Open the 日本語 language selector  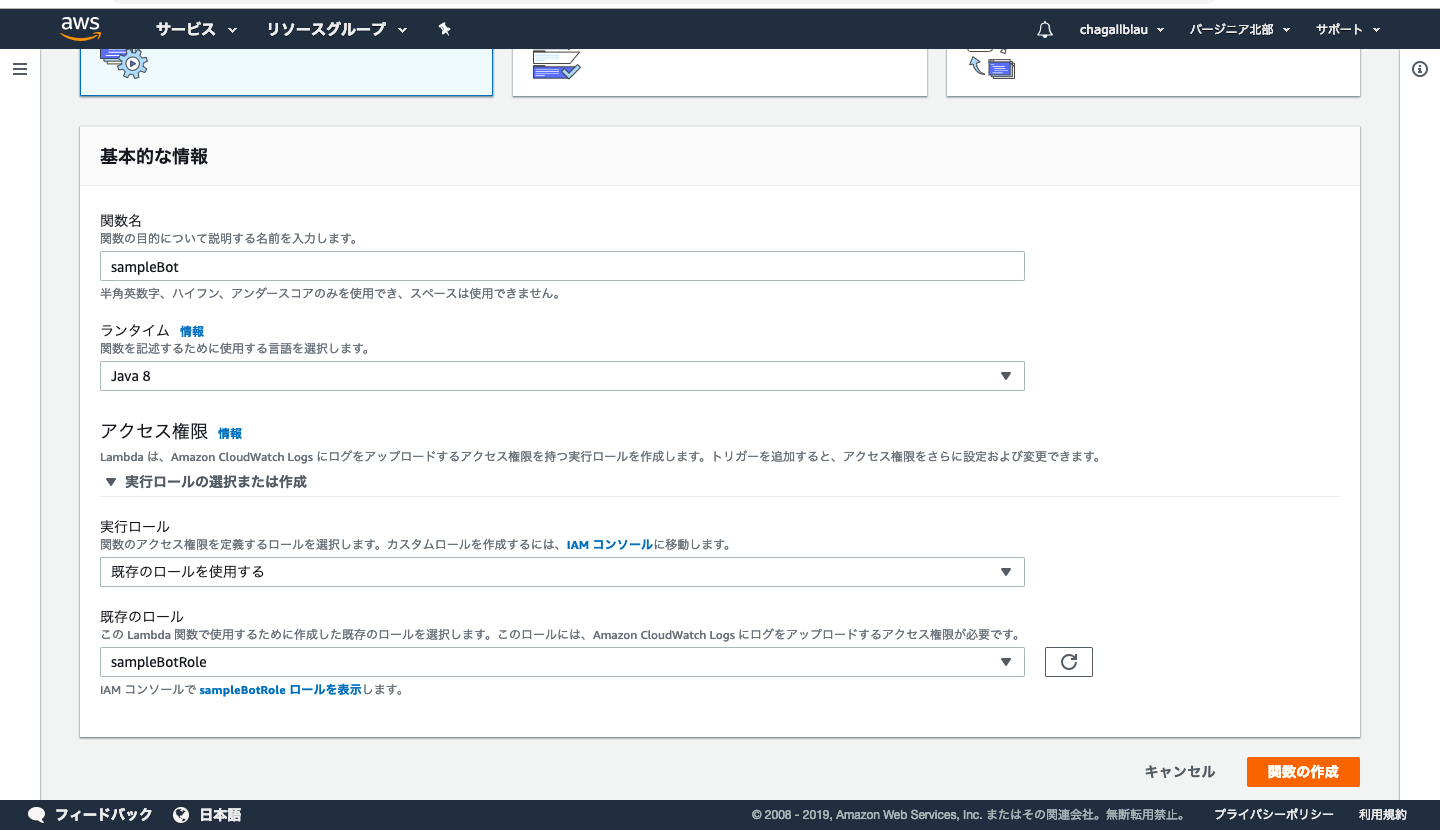point(207,815)
